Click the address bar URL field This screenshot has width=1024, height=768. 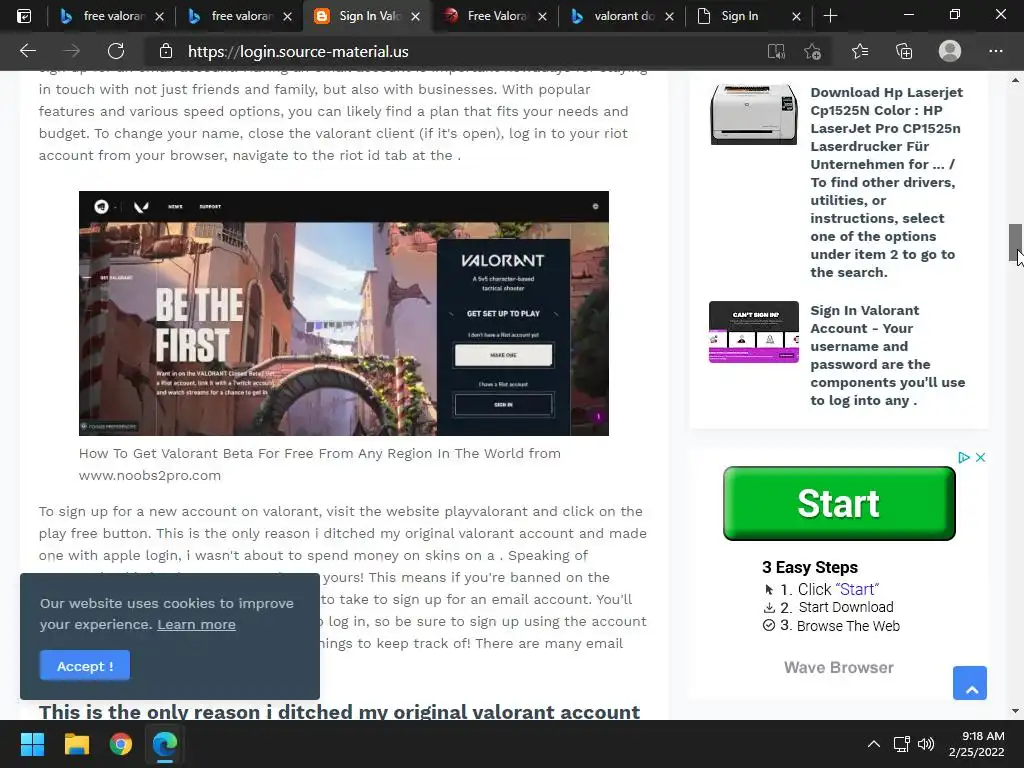click(x=457, y=52)
